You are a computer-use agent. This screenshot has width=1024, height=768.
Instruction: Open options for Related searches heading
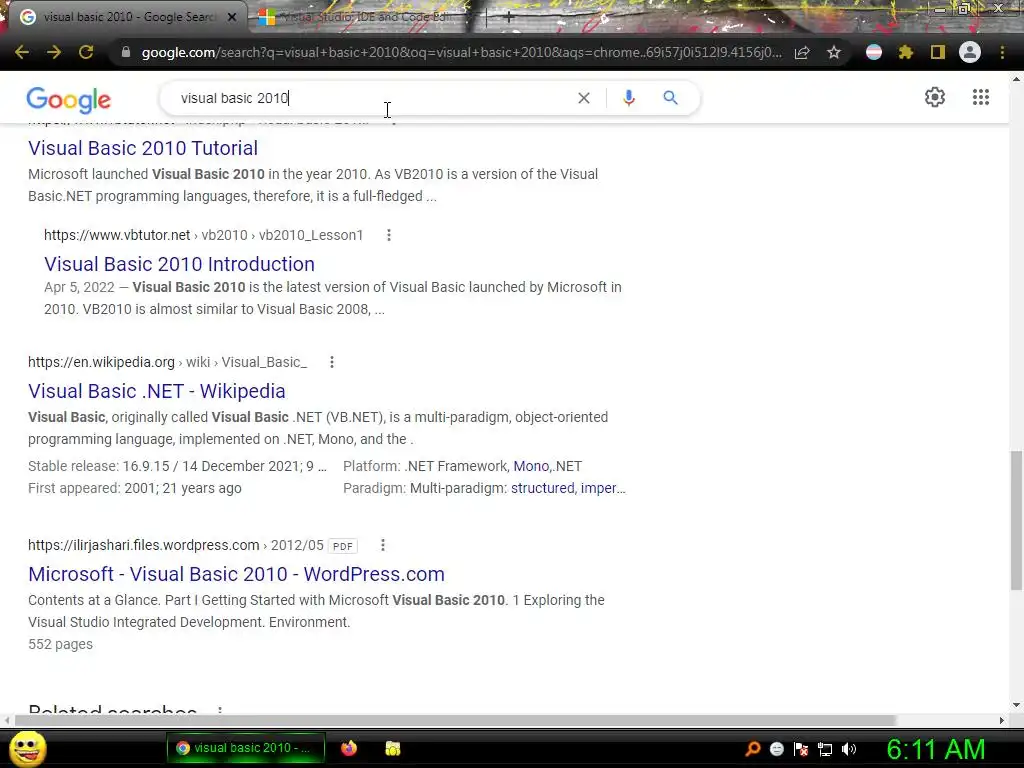pos(220,711)
